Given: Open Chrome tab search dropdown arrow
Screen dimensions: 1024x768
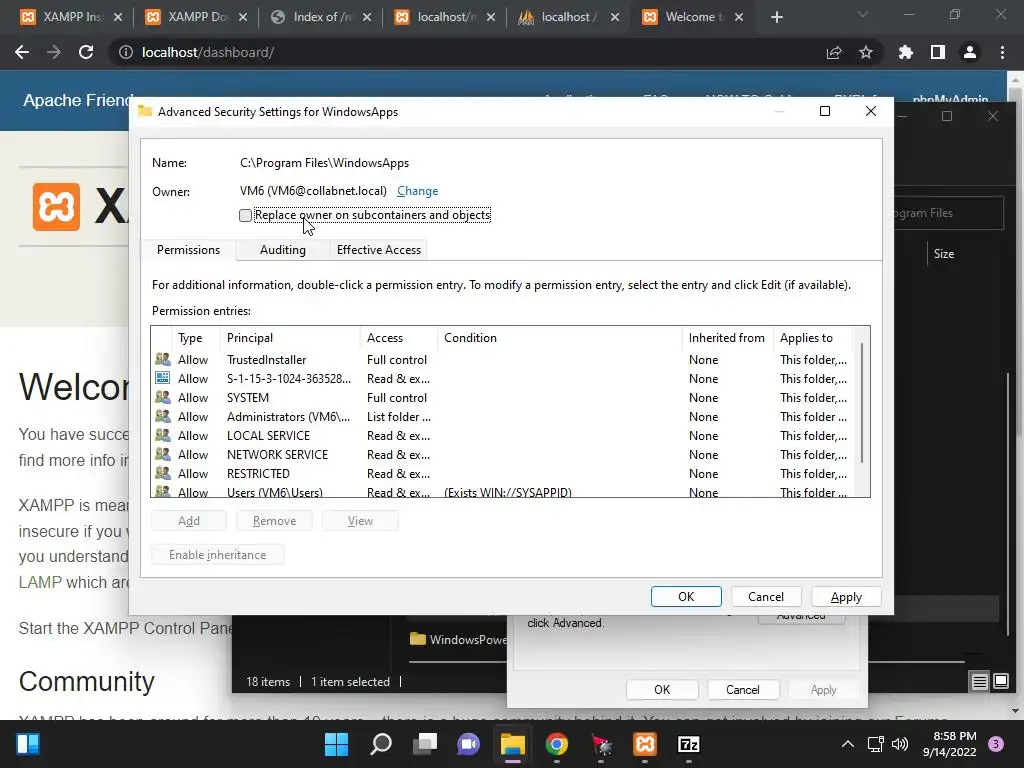Looking at the screenshot, I should [x=863, y=14].
